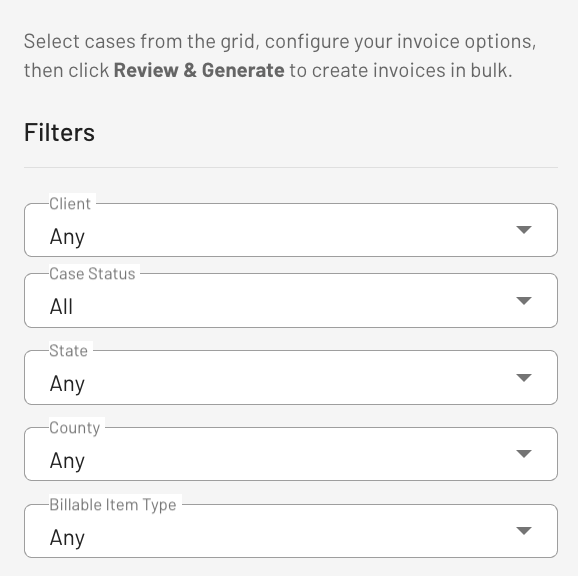Click the County field label
The height and width of the screenshot is (576, 578).
(75, 428)
